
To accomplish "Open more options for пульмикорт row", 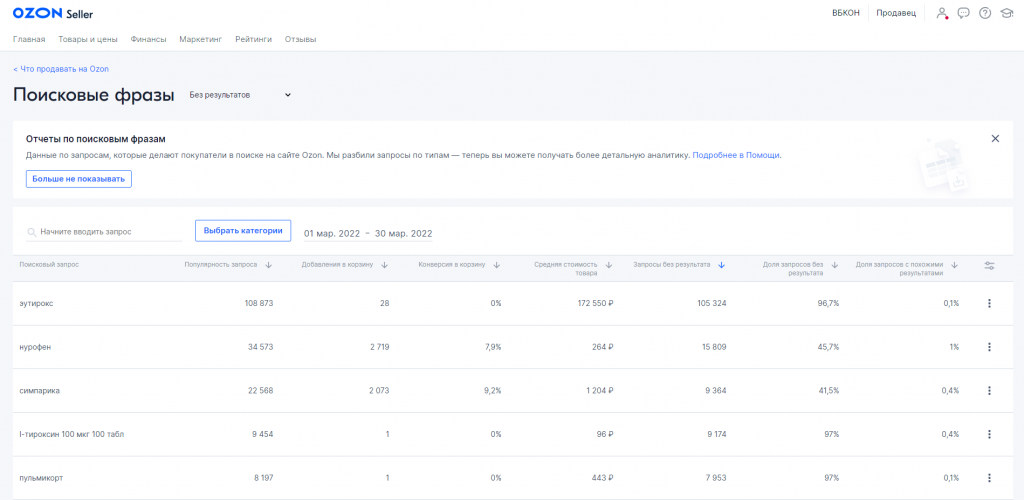I will coord(989,478).
